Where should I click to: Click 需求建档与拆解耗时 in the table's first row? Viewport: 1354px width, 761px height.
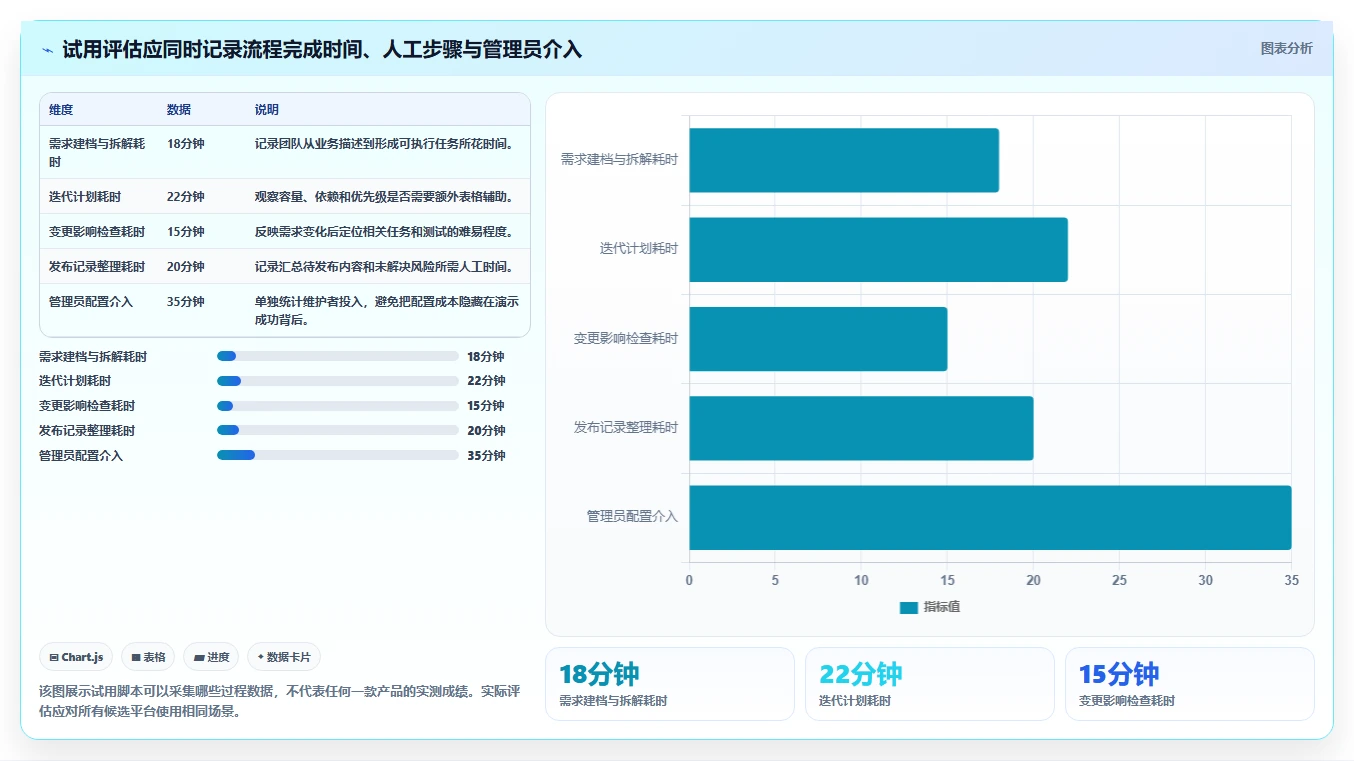tap(97, 152)
